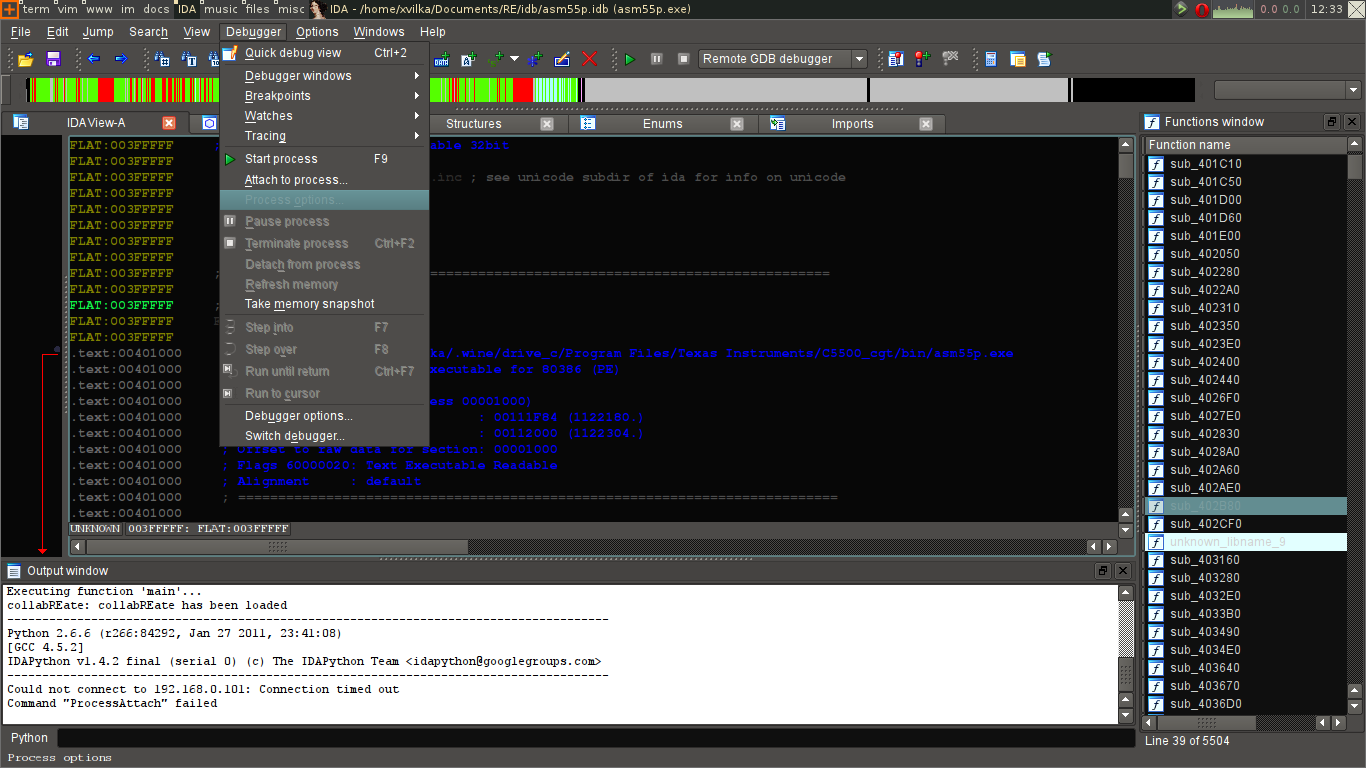
Task: Choose Quick debug view menu entry
Action: (x=324, y=53)
